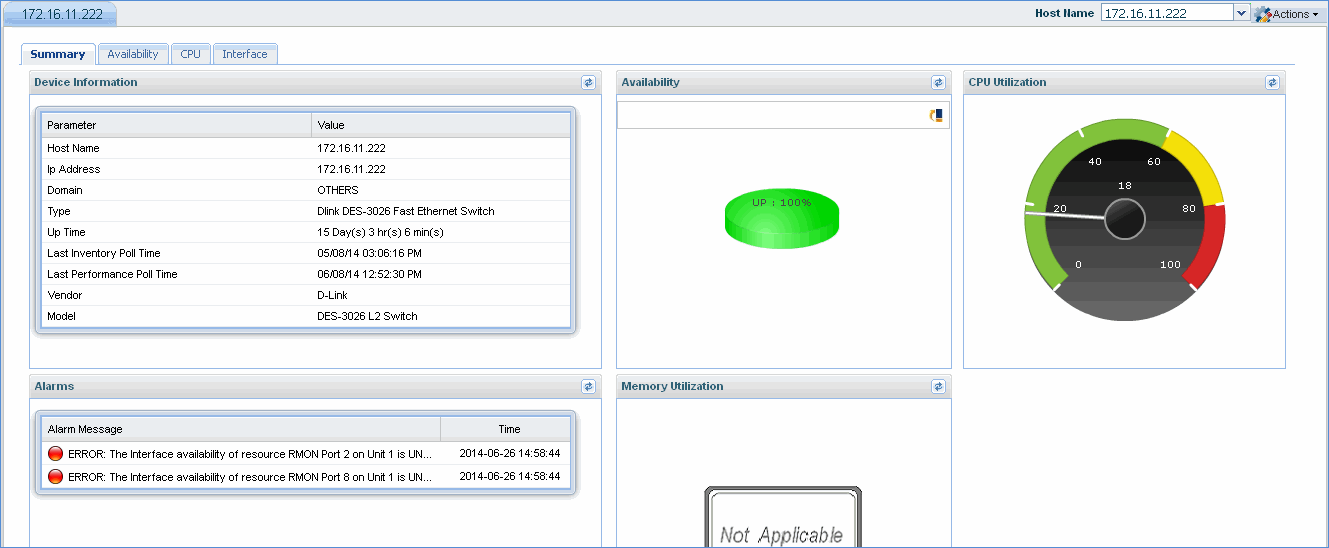Click the availability chart options icon
1329x548 pixels.
click(936, 116)
